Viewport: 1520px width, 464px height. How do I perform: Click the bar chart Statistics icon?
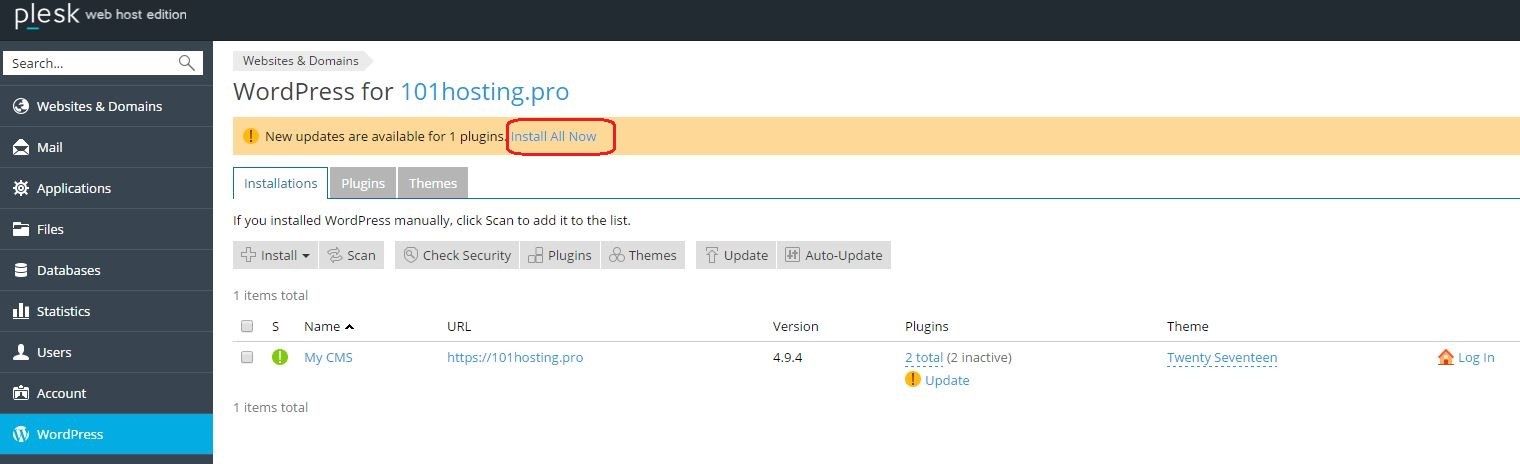pos(20,311)
